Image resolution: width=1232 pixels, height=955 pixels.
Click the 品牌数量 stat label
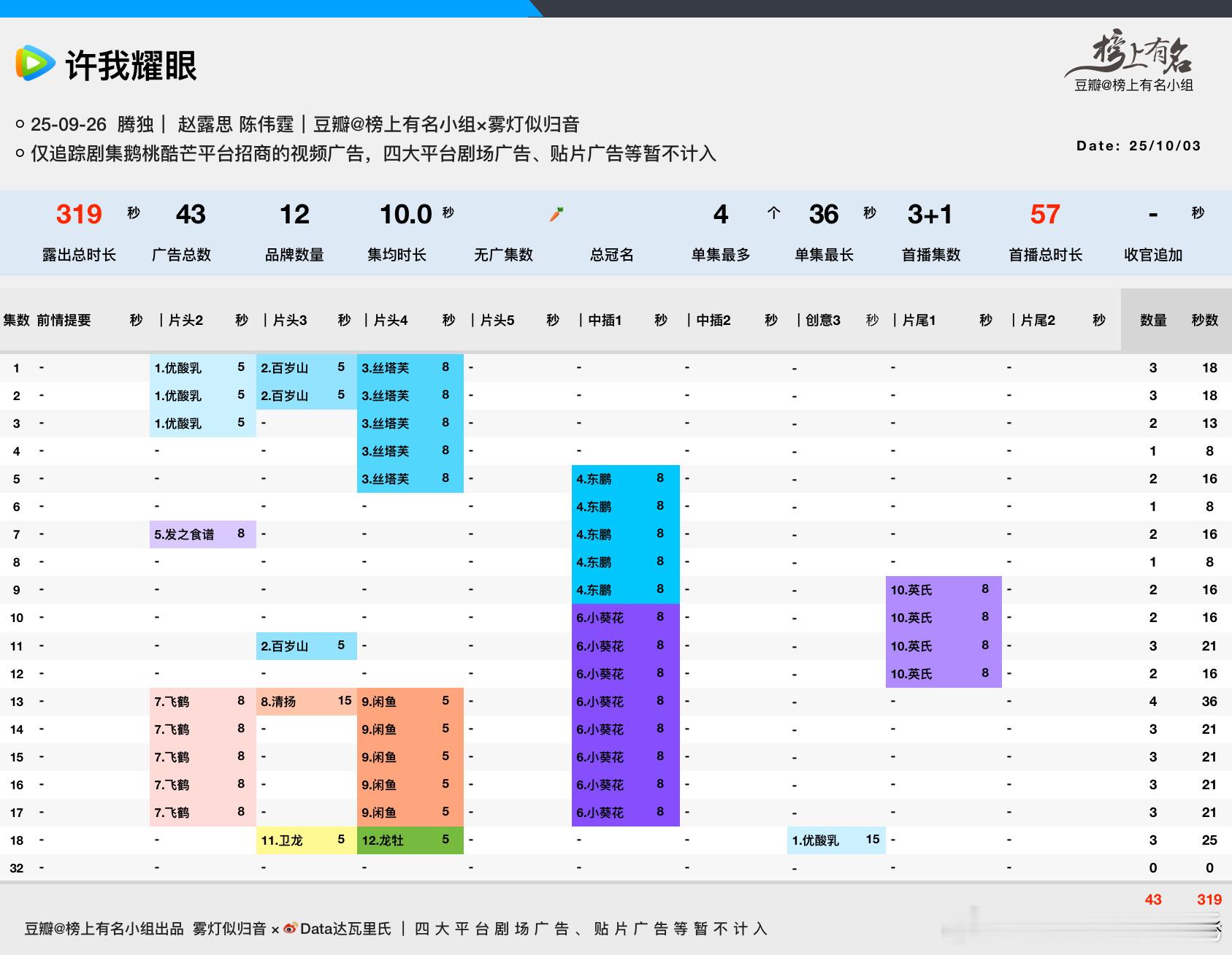294,255
